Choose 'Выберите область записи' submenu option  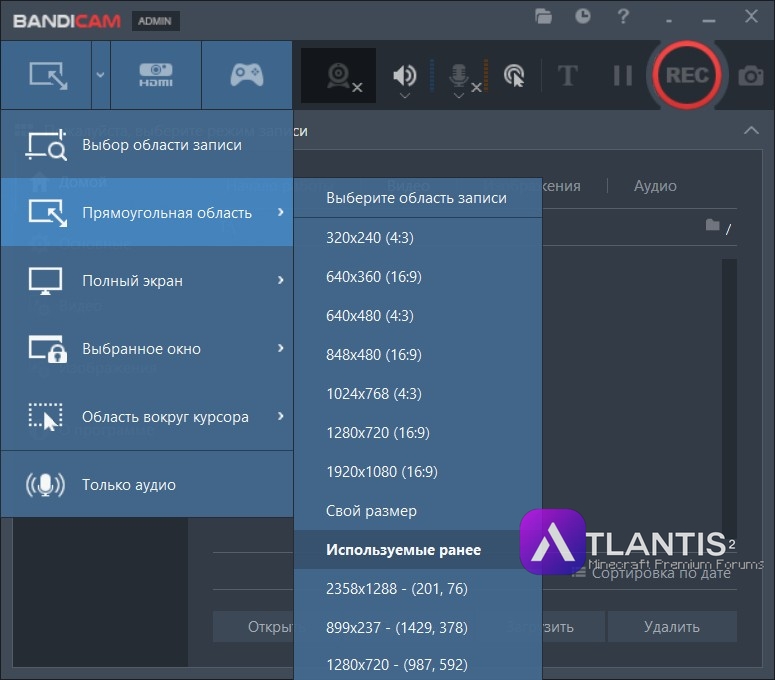(418, 198)
